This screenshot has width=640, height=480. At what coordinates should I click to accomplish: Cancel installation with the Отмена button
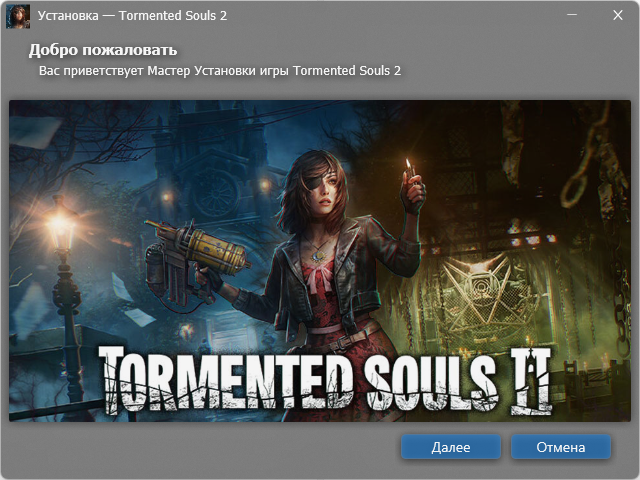click(x=561, y=447)
